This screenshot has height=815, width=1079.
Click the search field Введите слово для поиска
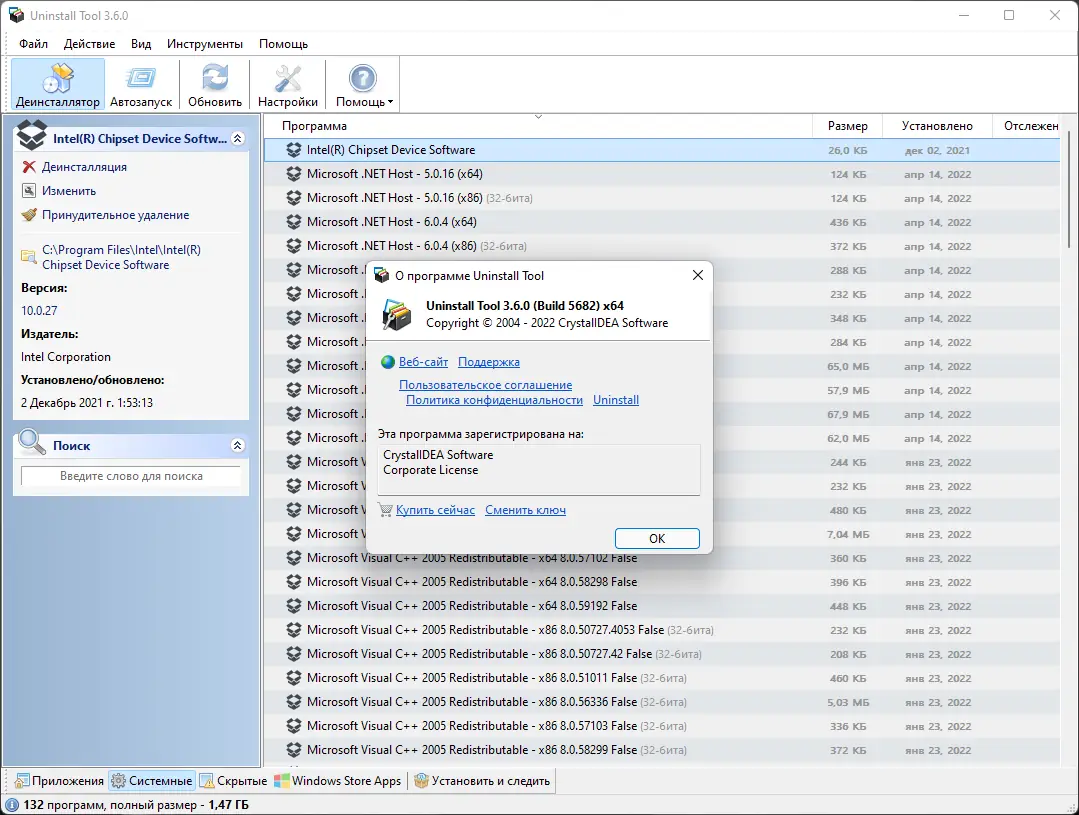(x=131, y=476)
